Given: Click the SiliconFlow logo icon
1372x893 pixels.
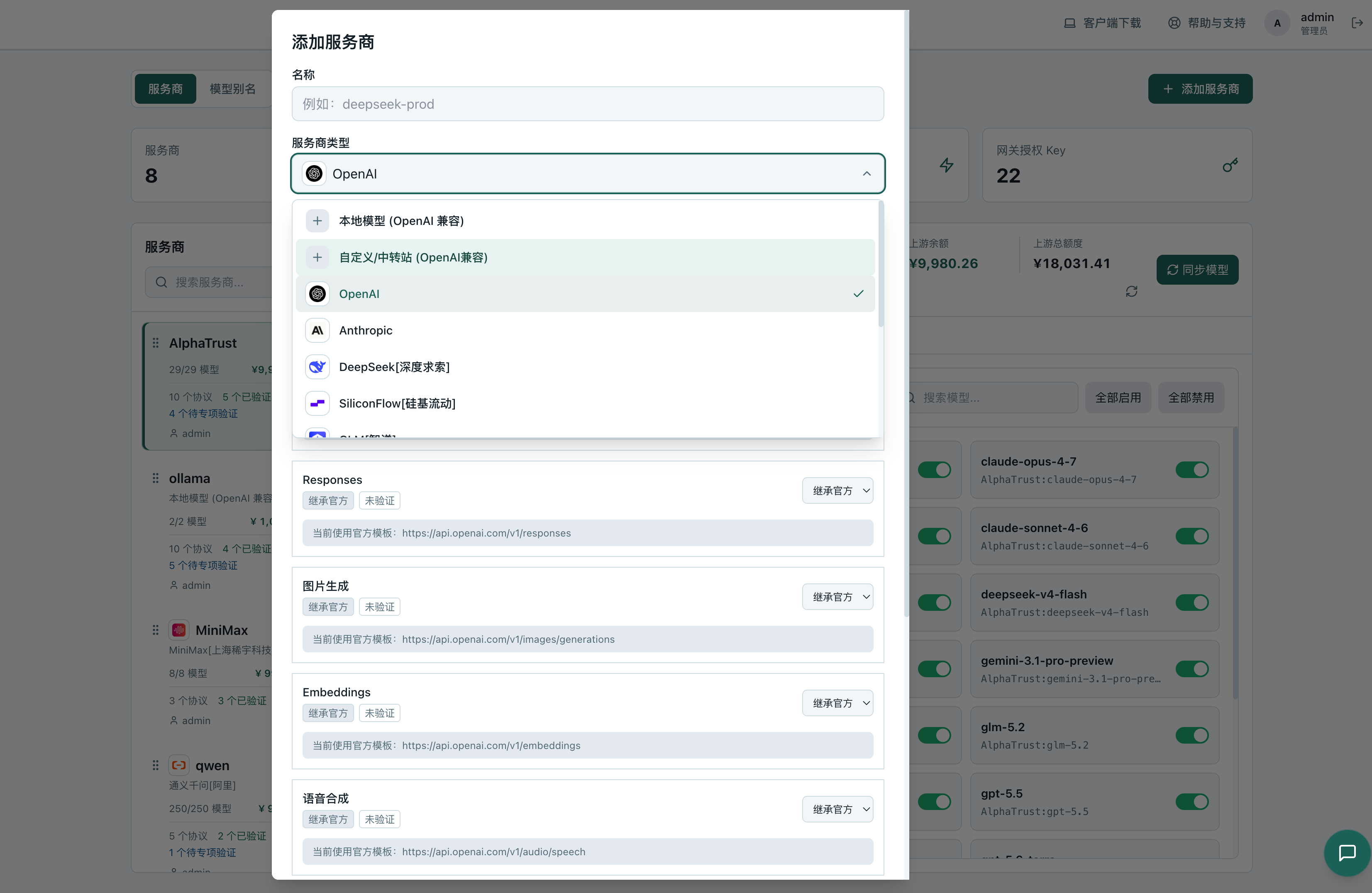Looking at the screenshot, I should 317,403.
